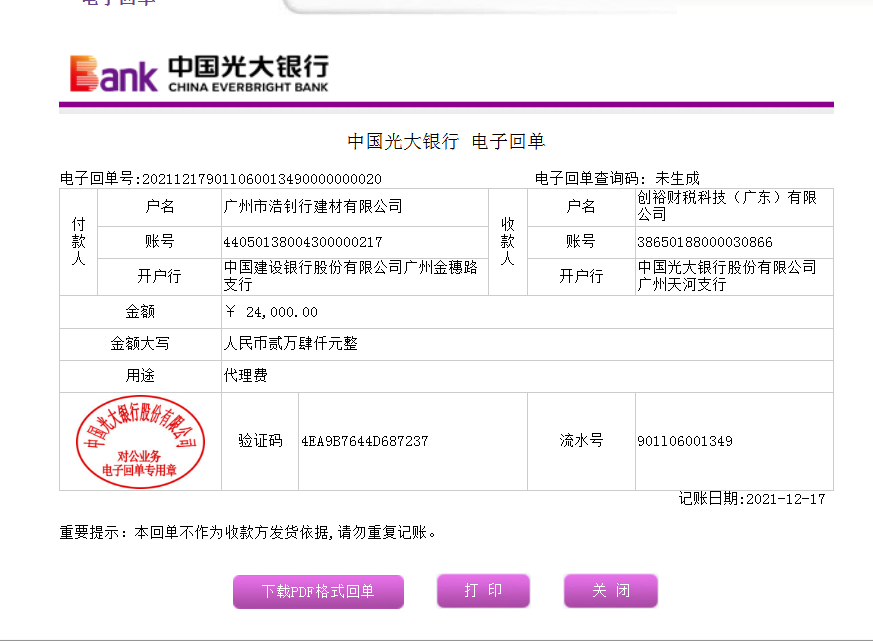The image size is (873, 641).
Task: Click the red 电子回单专用章 seal stamp
Action: [140, 442]
